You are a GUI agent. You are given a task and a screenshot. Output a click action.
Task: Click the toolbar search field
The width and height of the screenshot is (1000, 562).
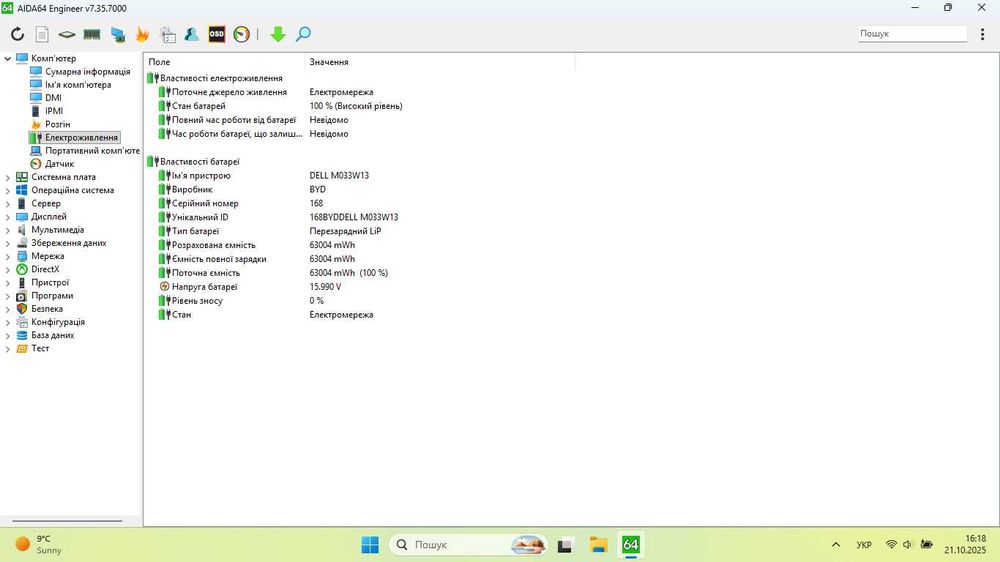[912, 34]
